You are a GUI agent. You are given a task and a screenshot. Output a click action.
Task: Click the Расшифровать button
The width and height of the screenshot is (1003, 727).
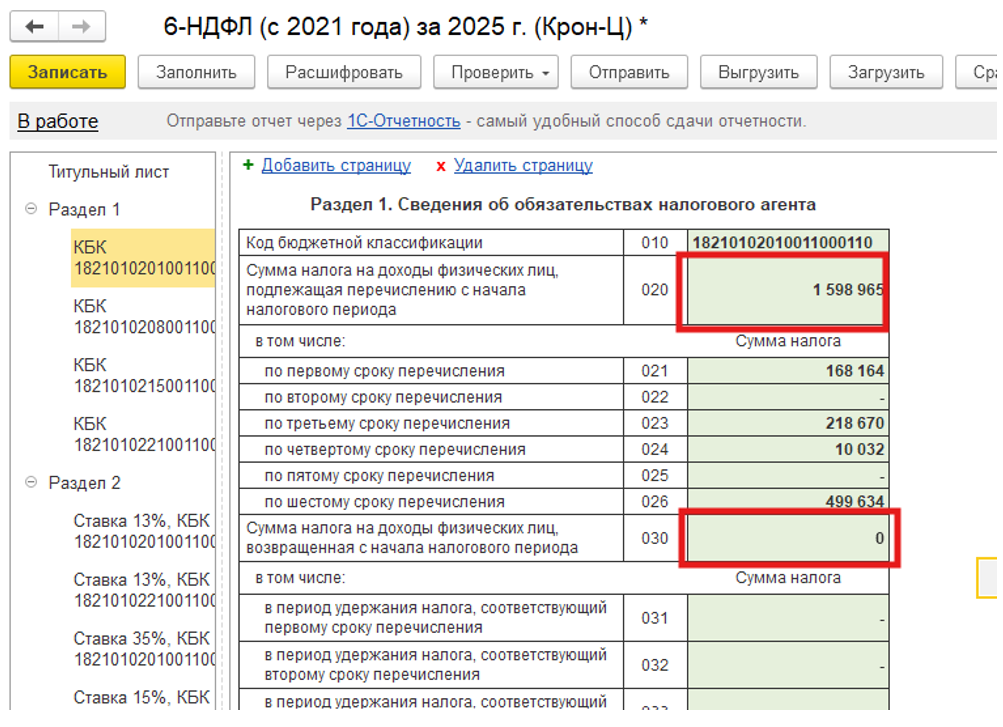(343, 71)
